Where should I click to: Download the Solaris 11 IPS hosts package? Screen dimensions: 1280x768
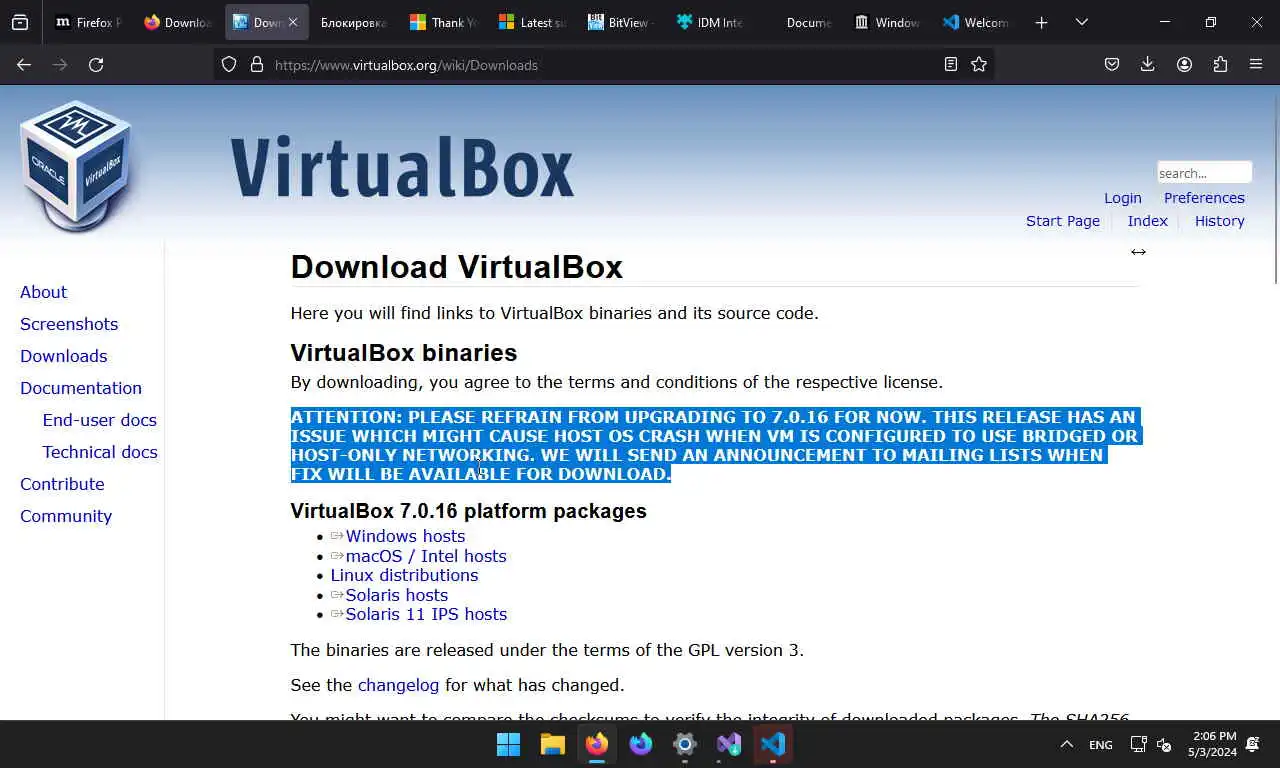click(x=426, y=614)
